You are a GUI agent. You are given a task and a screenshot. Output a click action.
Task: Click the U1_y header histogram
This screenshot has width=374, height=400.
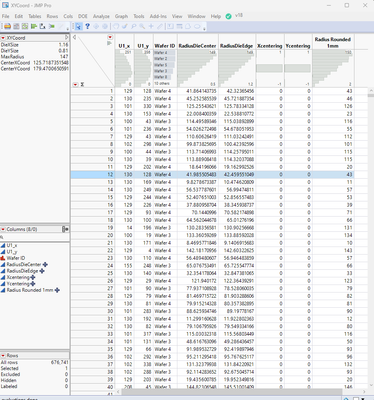(143, 68)
